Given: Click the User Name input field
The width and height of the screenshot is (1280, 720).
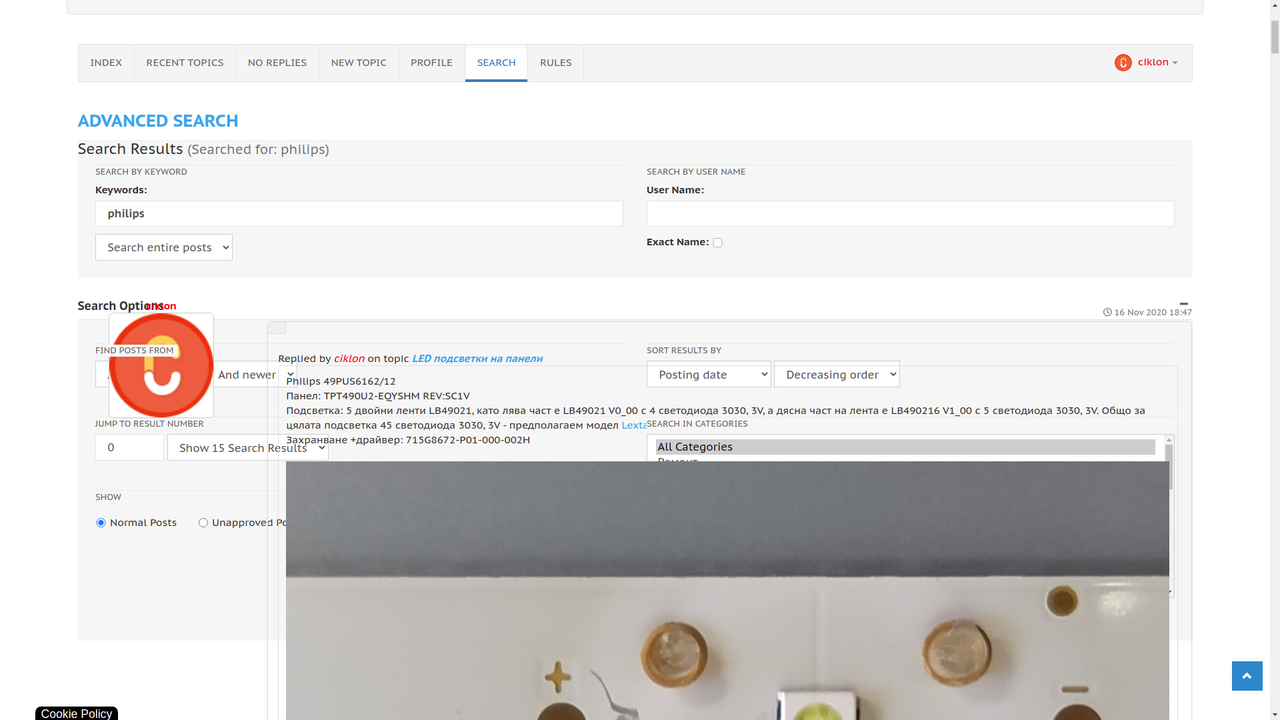Looking at the screenshot, I should [910, 213].
